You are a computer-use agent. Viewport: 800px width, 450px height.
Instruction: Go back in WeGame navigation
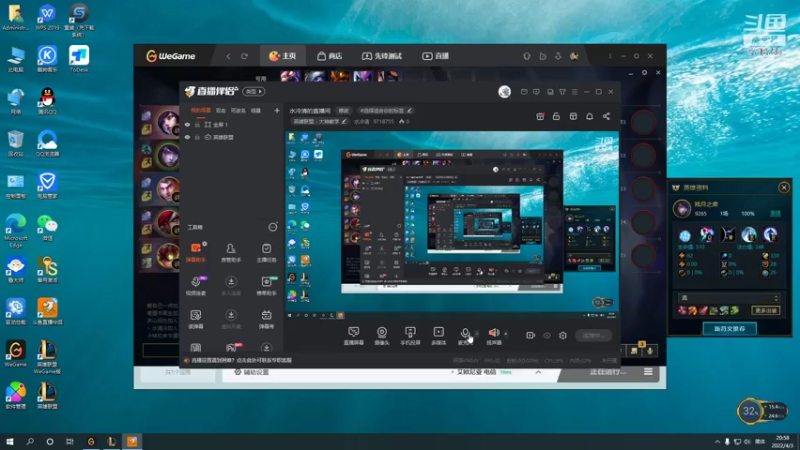coord(229,56)
